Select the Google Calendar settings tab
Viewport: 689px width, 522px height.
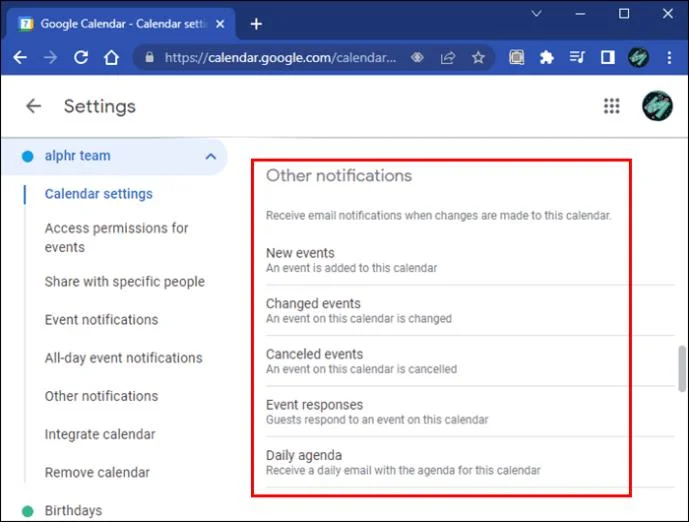[121, 24]
